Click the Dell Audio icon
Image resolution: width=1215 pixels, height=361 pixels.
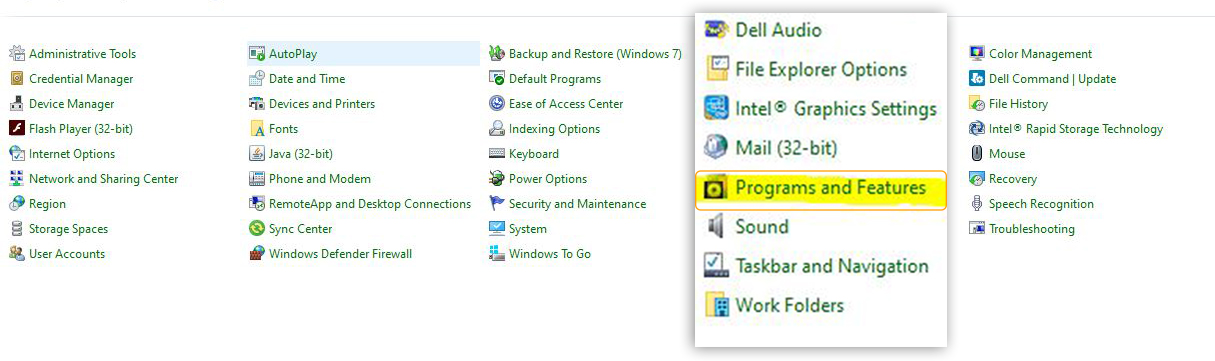point(716,30)
